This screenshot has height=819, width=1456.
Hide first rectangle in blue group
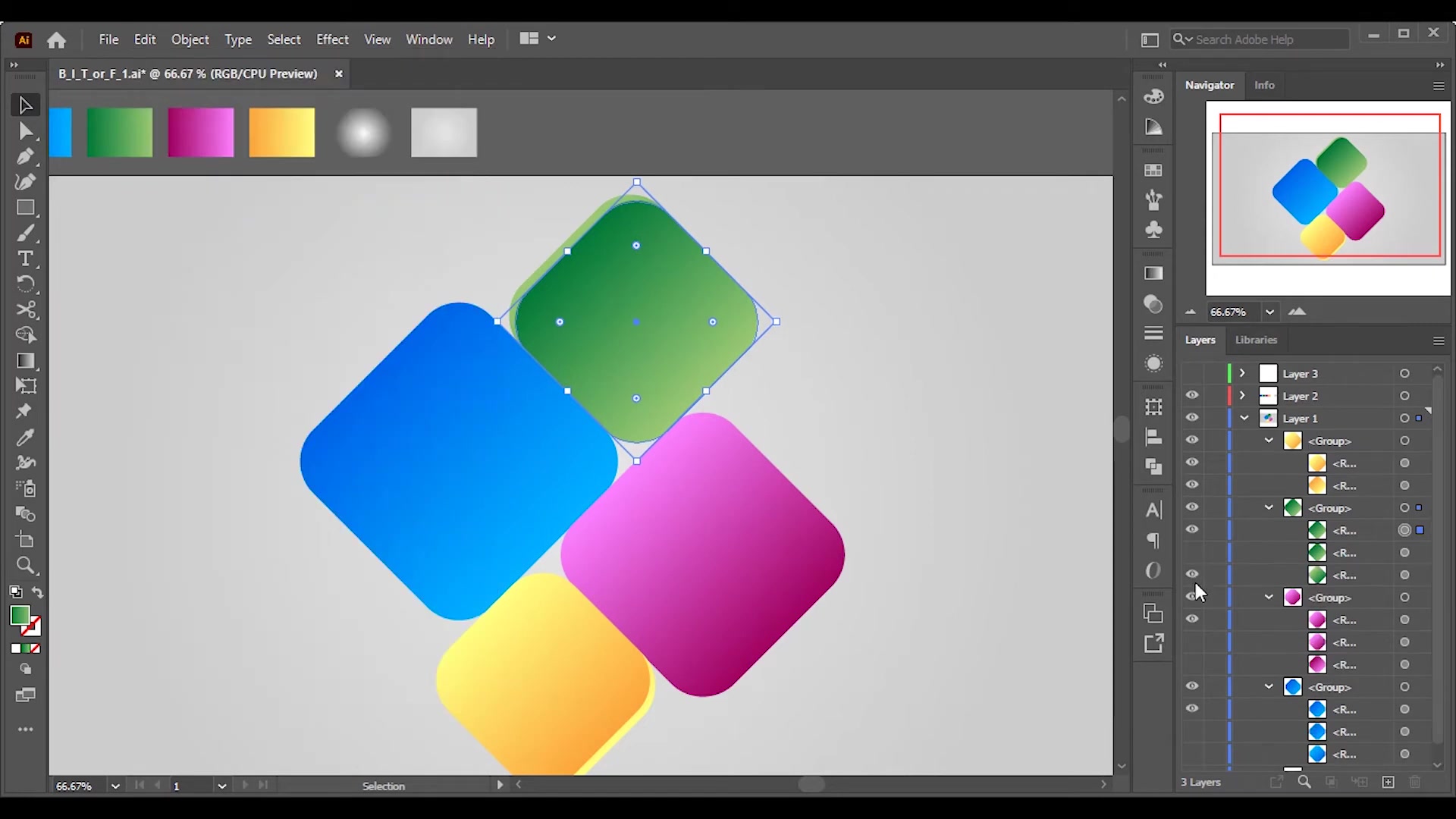(1192, 709)
